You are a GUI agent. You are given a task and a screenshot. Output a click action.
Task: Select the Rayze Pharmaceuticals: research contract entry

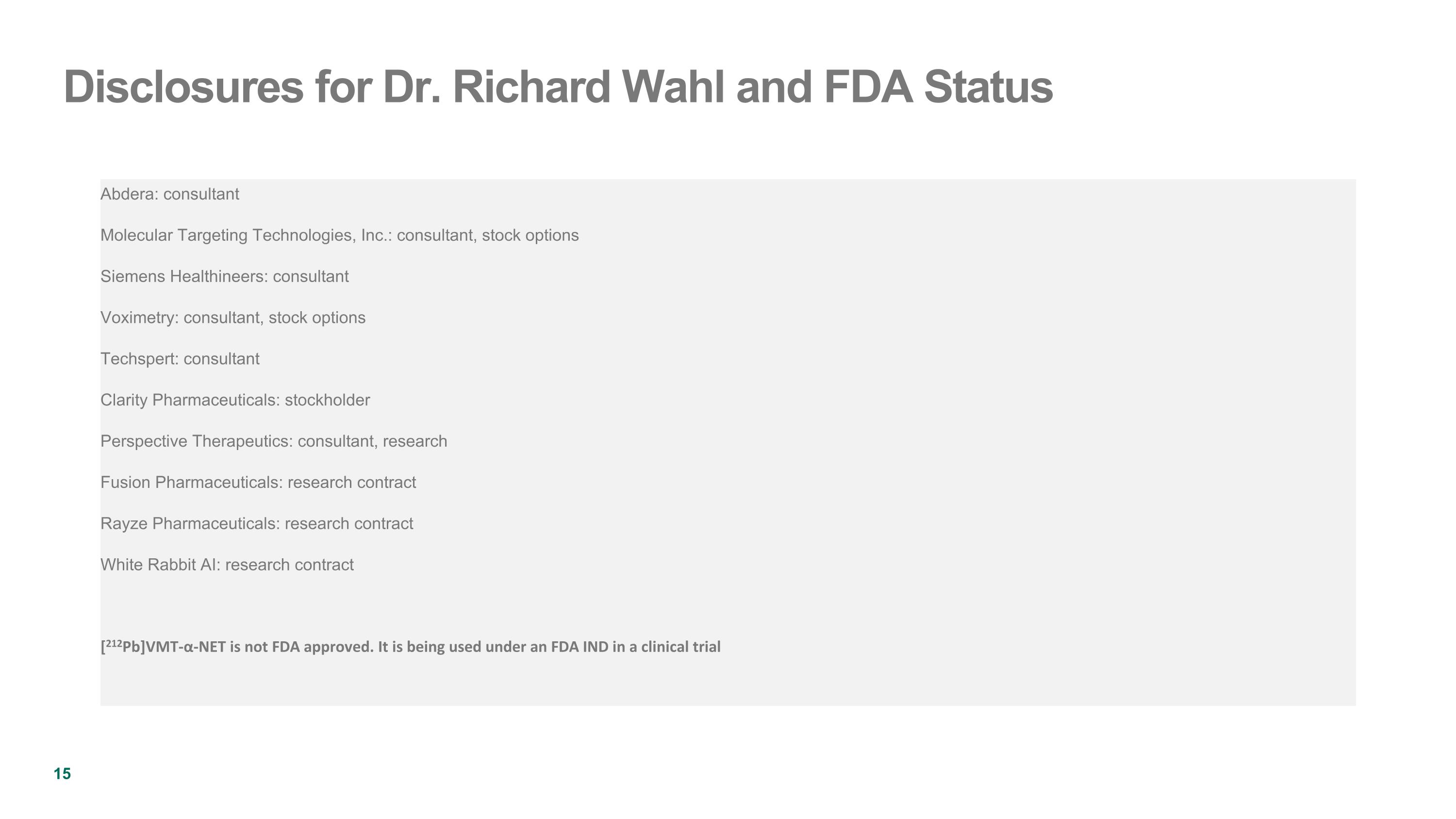click(x=257, y=524)
